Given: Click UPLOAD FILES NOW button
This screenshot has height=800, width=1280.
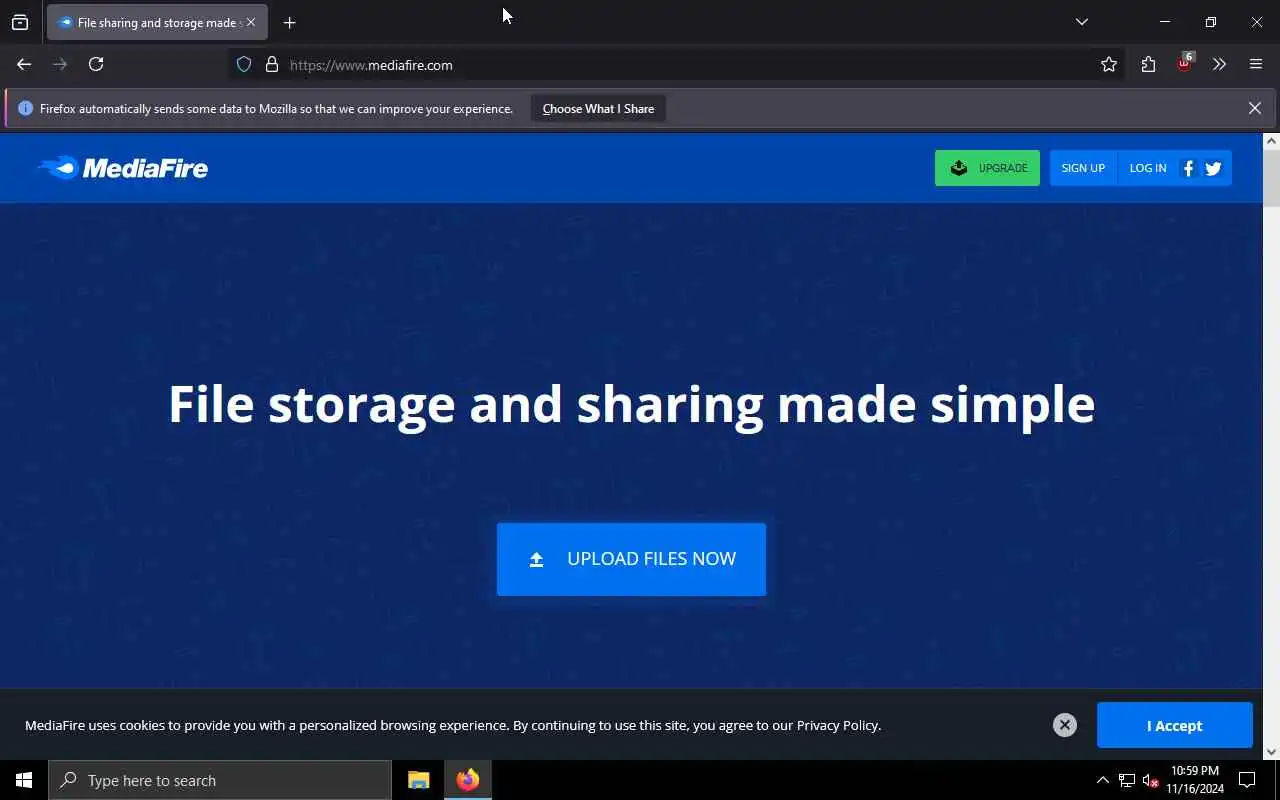Looking at the screenshot, I should 631,559.
